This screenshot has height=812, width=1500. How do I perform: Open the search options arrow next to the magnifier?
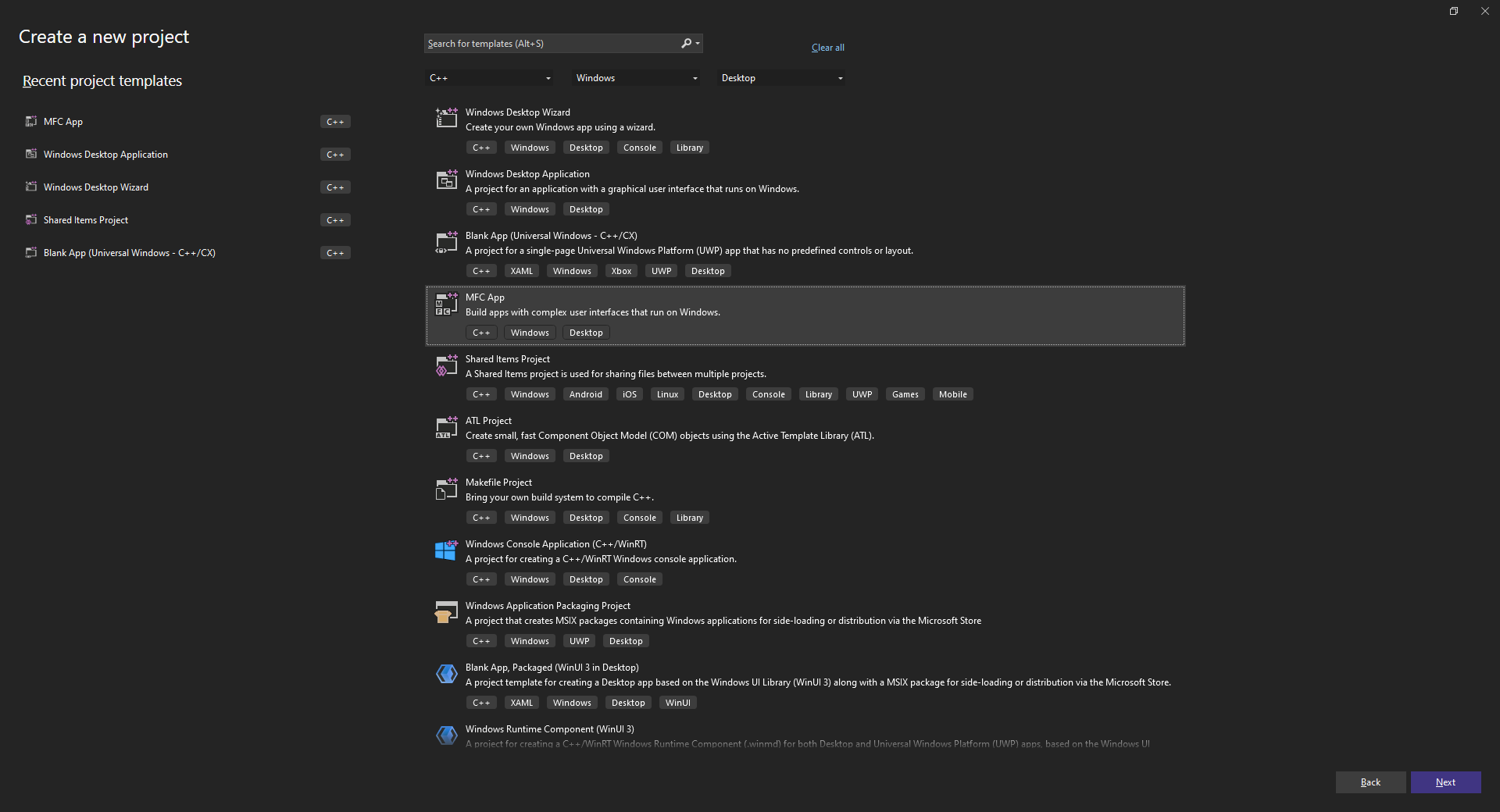coord(696,43)
